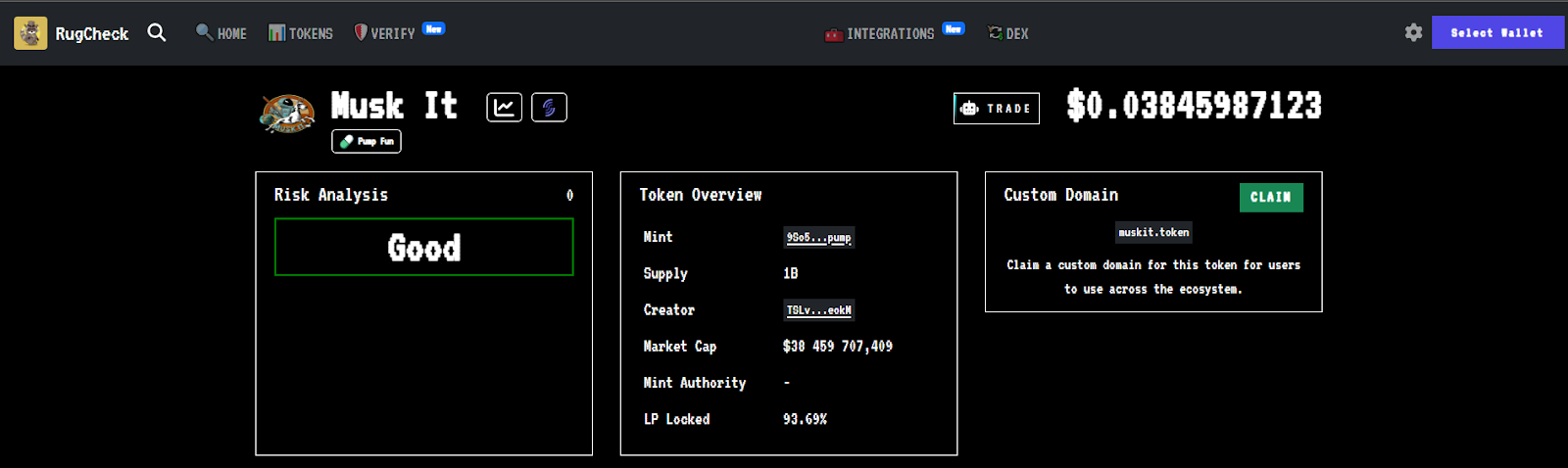Screen dimensions: 1568x468
Task: Open the VERIFY menu item
Action: coord(384,33)
